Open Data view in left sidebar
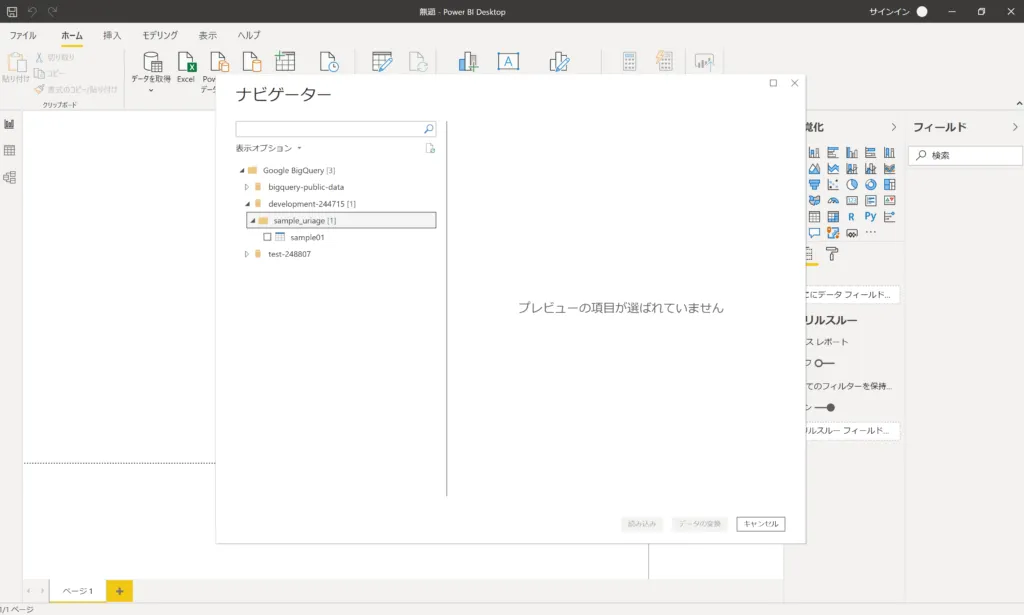 coord(9,151)
